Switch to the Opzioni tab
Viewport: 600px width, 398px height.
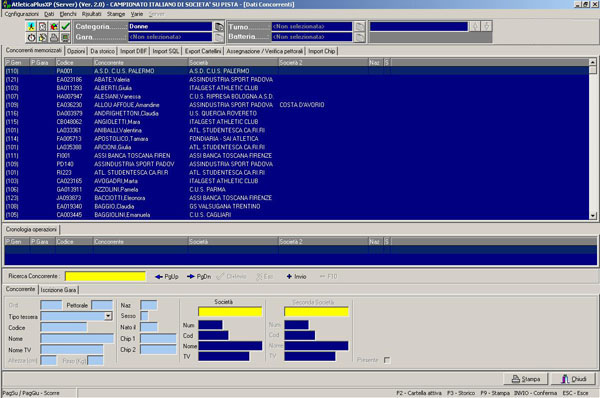click(76, 51)
